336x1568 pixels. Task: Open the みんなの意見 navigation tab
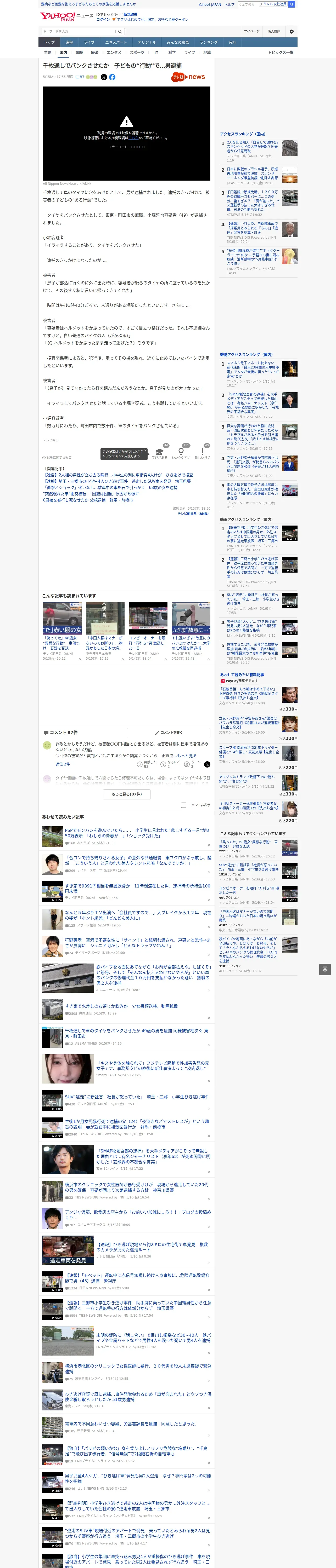177,43
